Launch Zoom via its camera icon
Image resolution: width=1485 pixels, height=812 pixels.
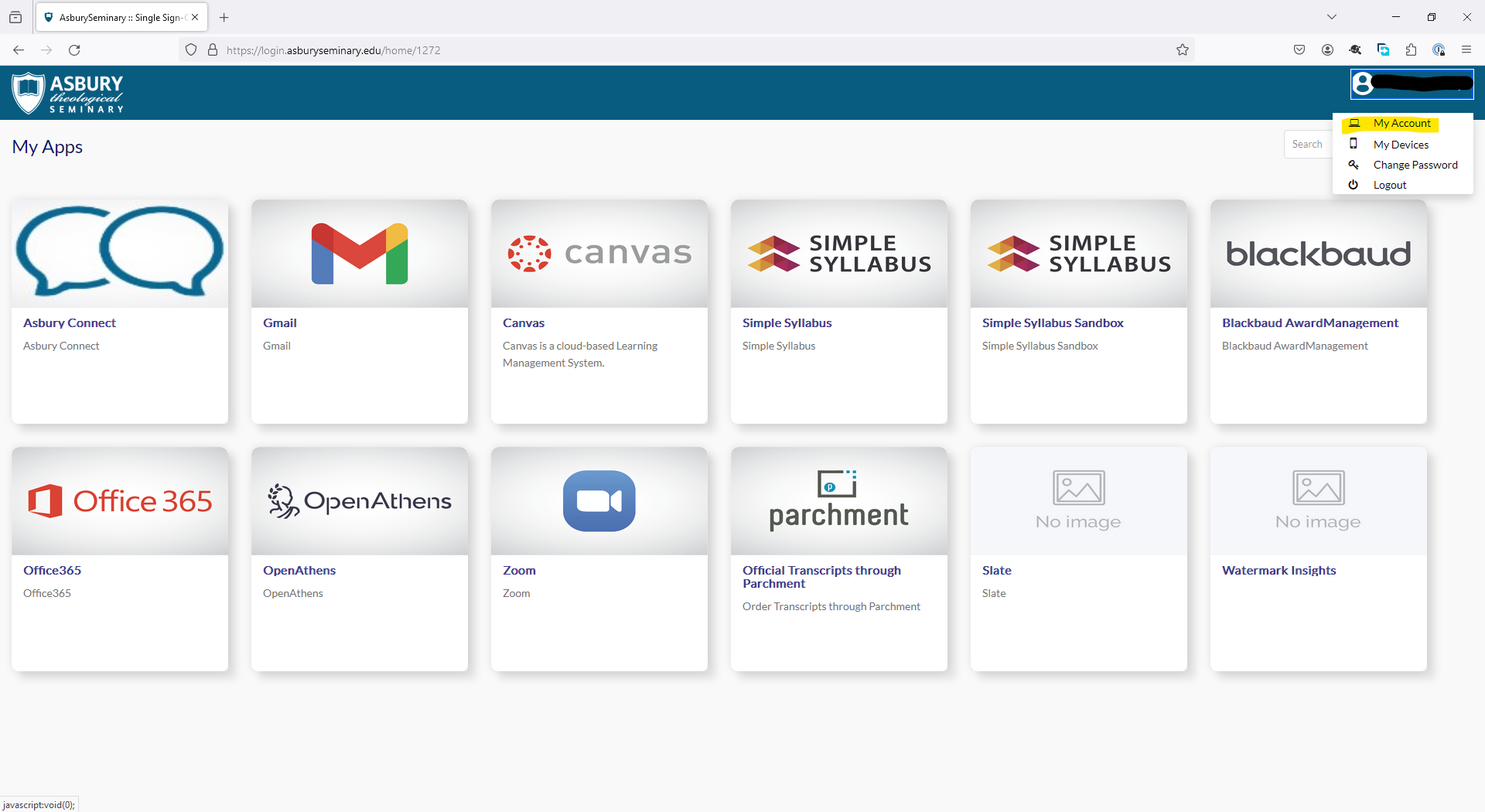coord(599,501)
